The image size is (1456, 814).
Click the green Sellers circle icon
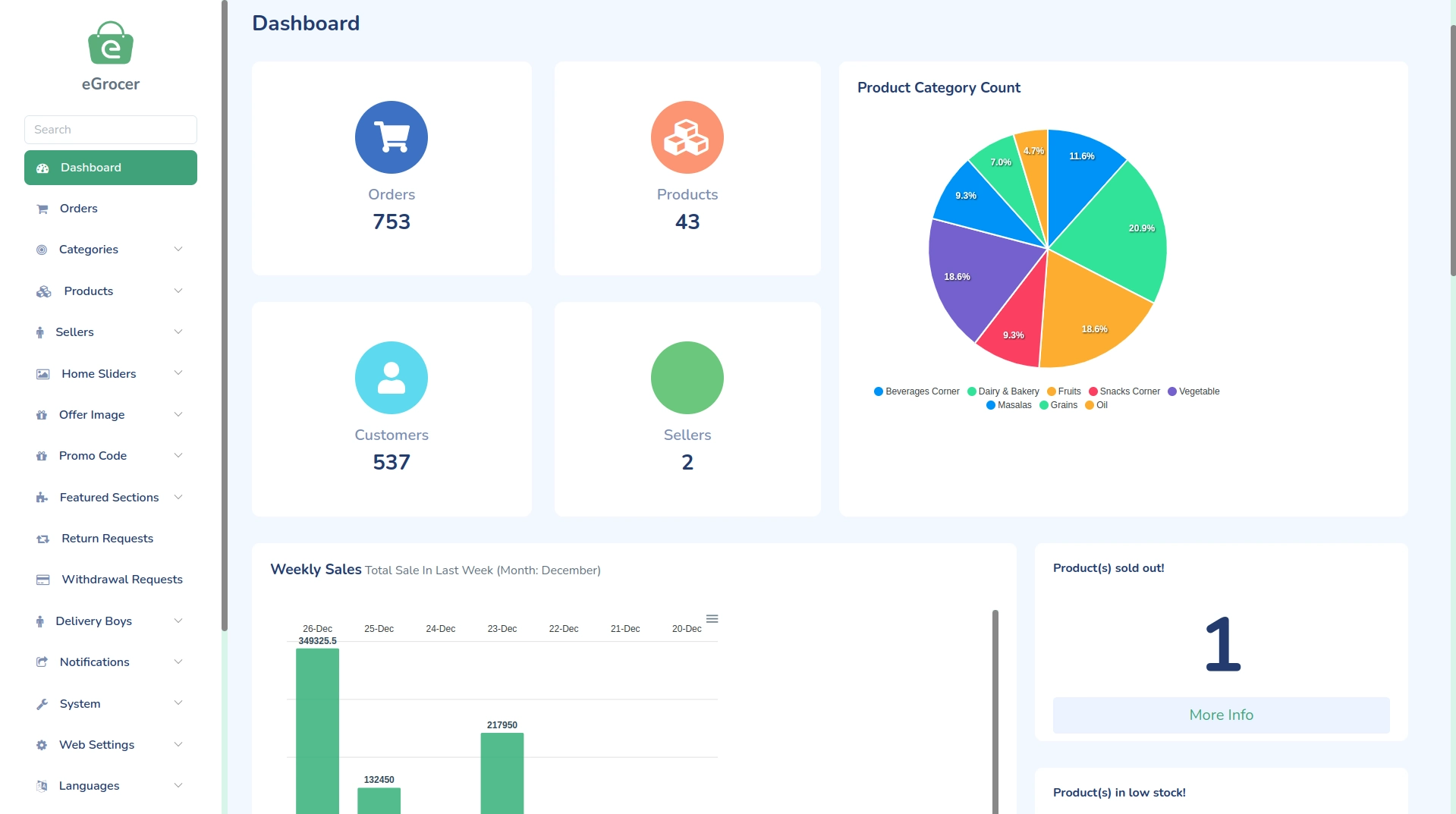point(687,378)
